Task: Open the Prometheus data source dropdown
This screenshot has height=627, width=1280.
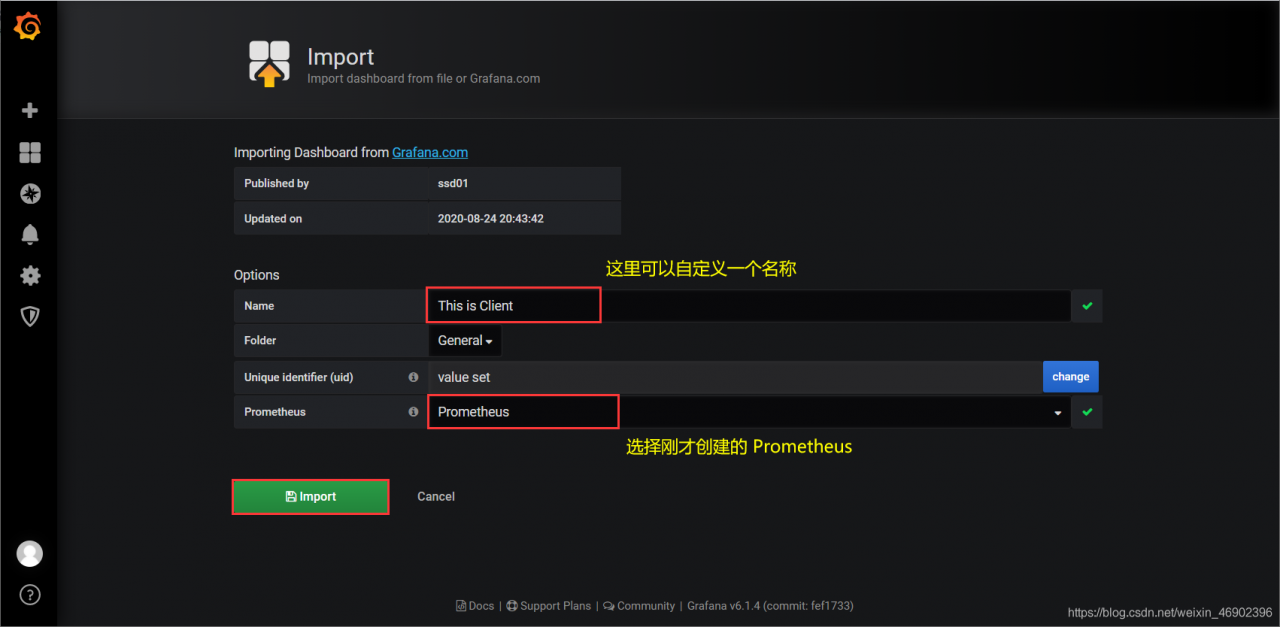Action: pos(749,412)
